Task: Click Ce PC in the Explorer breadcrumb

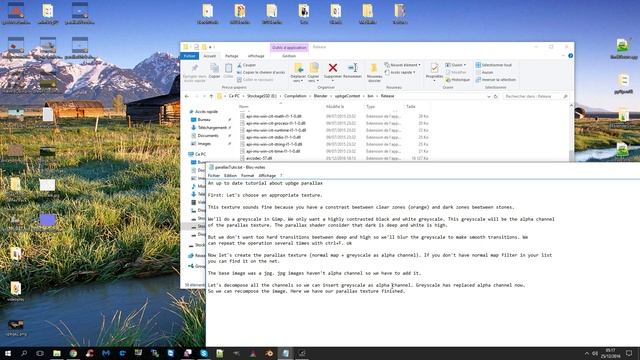Action: click(x=234, y=96)
